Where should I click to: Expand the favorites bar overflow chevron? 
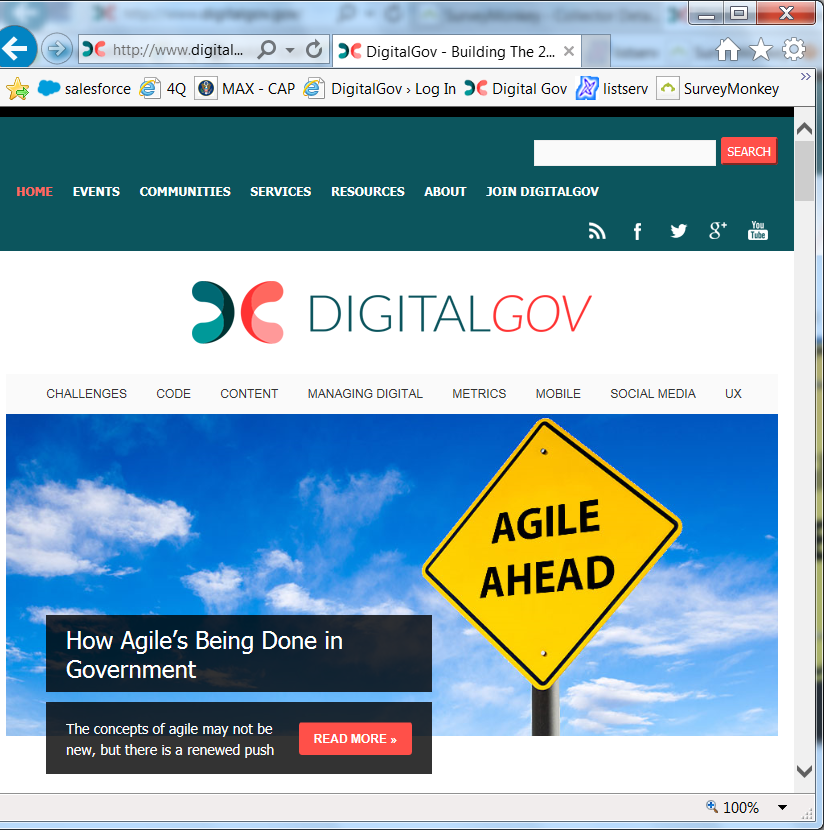pyautogui.click(x=806, y=77)
